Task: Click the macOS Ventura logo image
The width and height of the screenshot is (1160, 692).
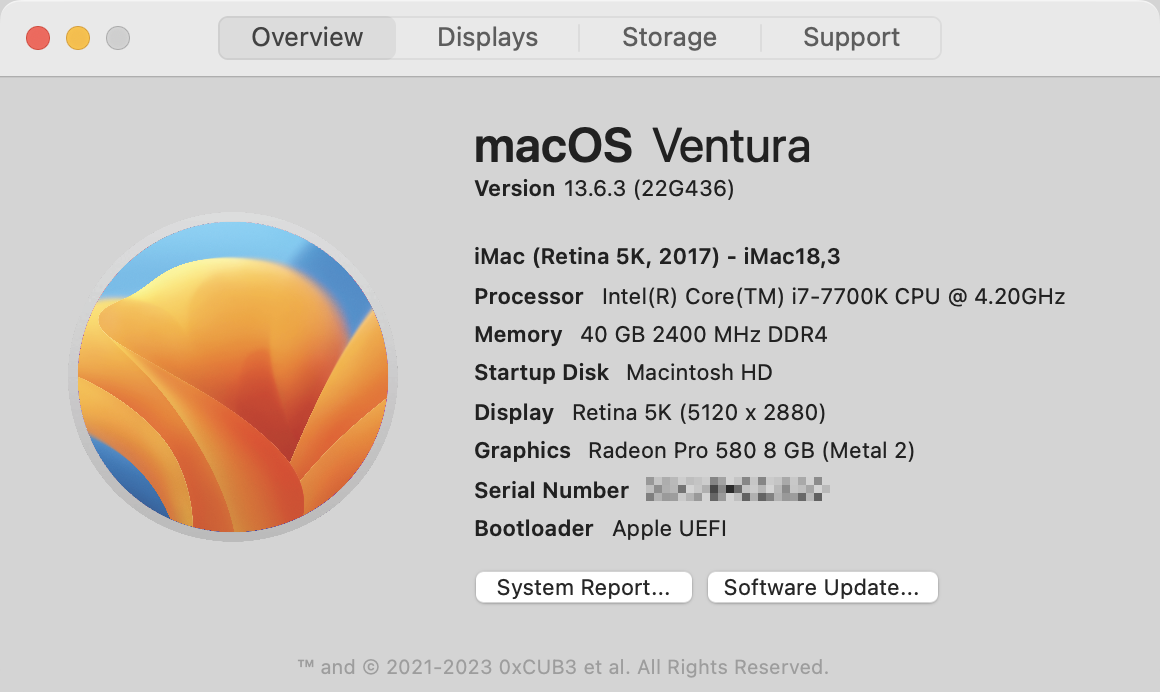Action: [x=232, y=377]
